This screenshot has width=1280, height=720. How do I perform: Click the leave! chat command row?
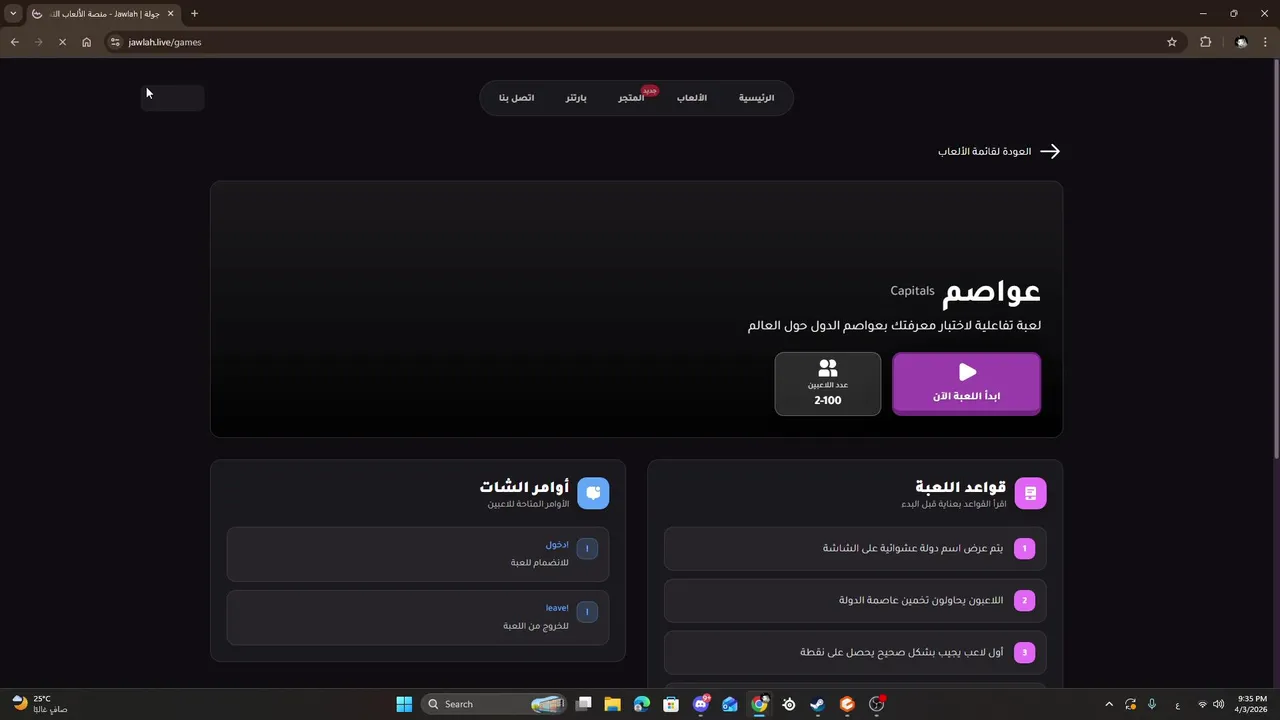tap(418, 617)
